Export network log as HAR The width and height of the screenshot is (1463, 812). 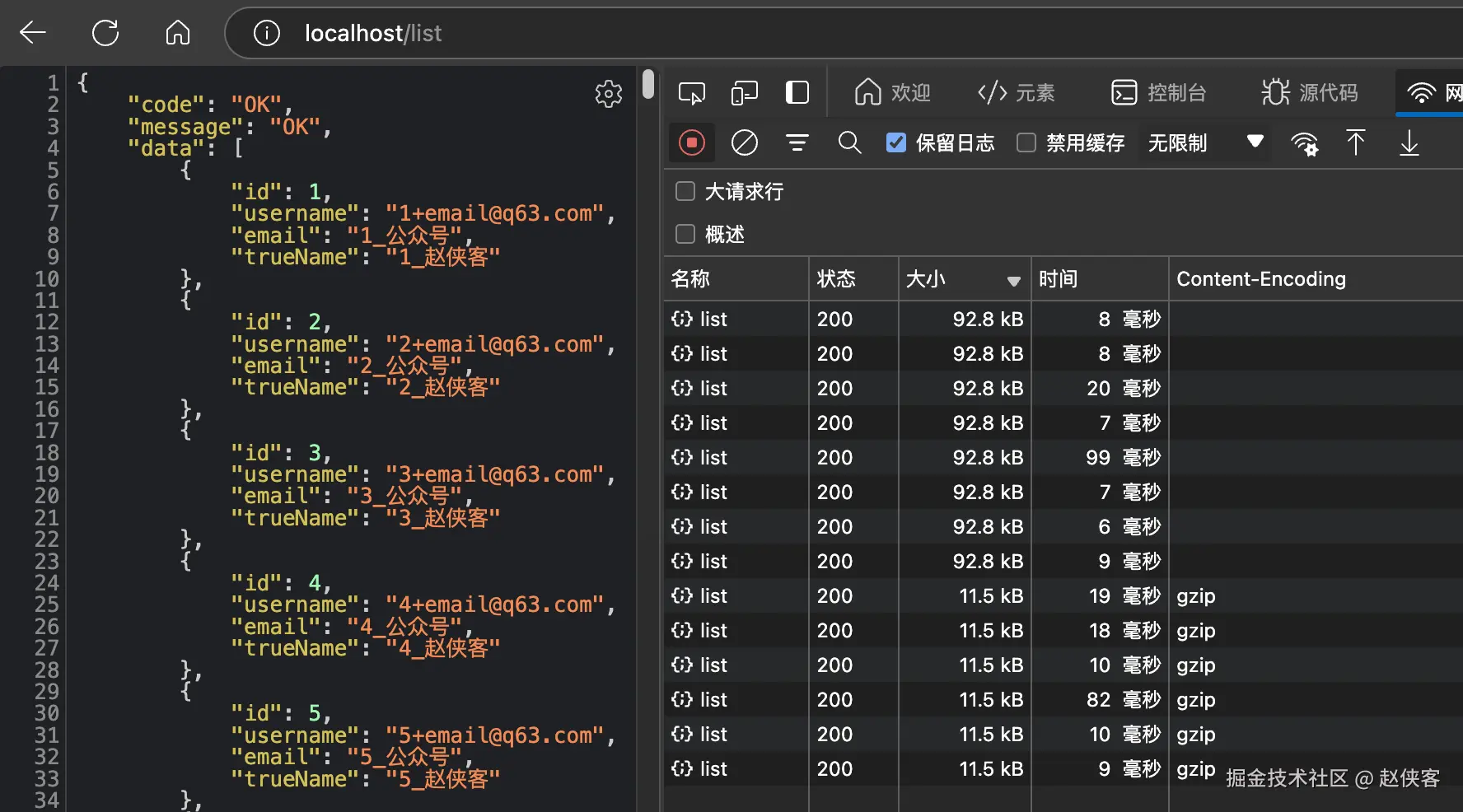pos(1409,143)
